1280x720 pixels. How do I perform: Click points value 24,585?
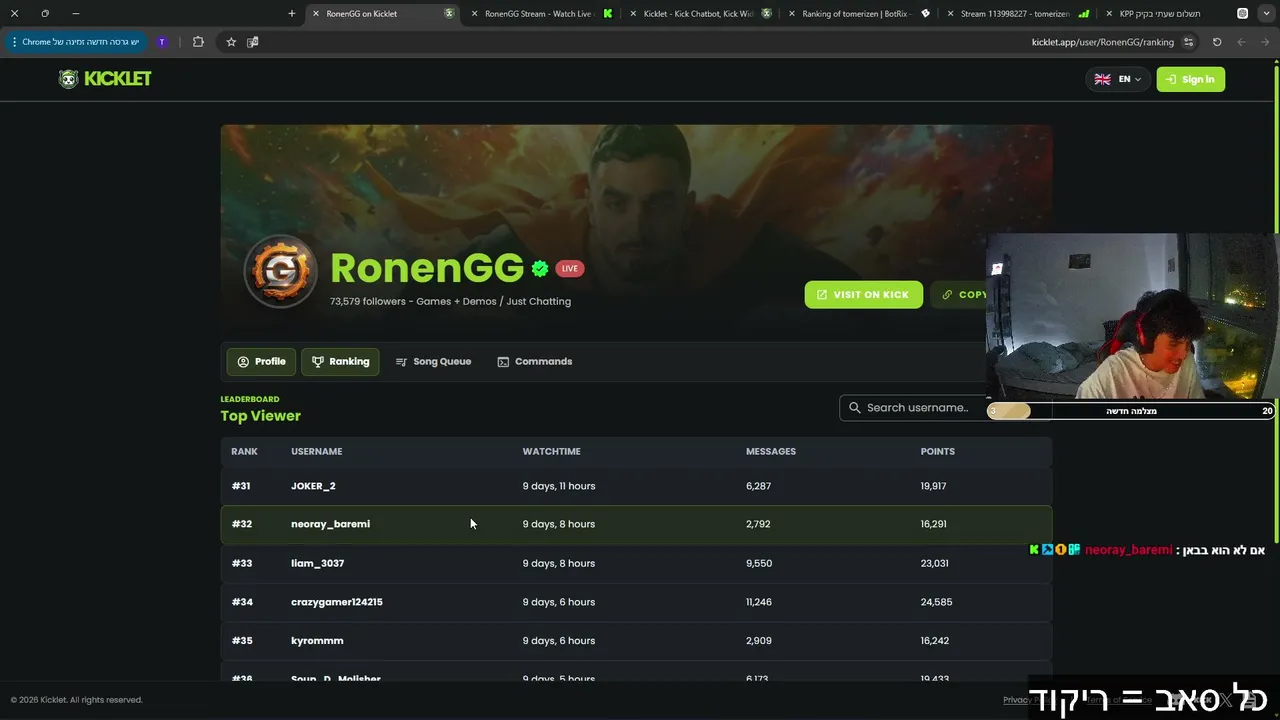coord(936,602)
